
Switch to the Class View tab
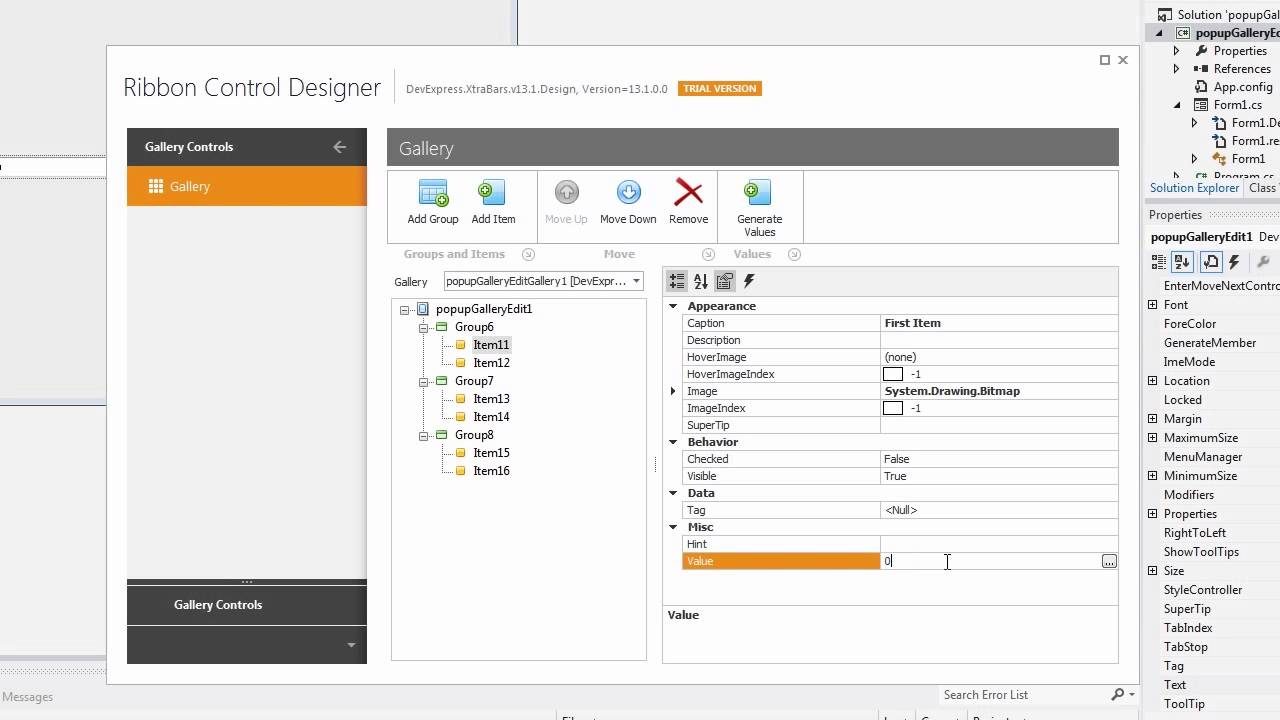pyautogui.click(x=1262, y=187)
